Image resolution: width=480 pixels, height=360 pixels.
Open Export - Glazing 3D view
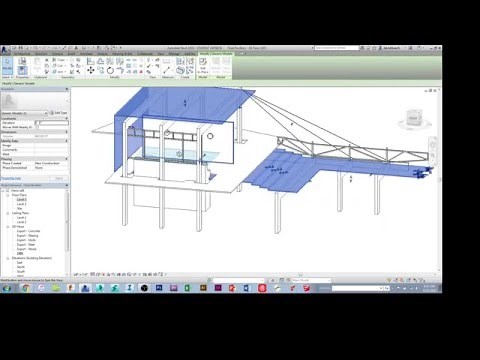click(28, 236)
